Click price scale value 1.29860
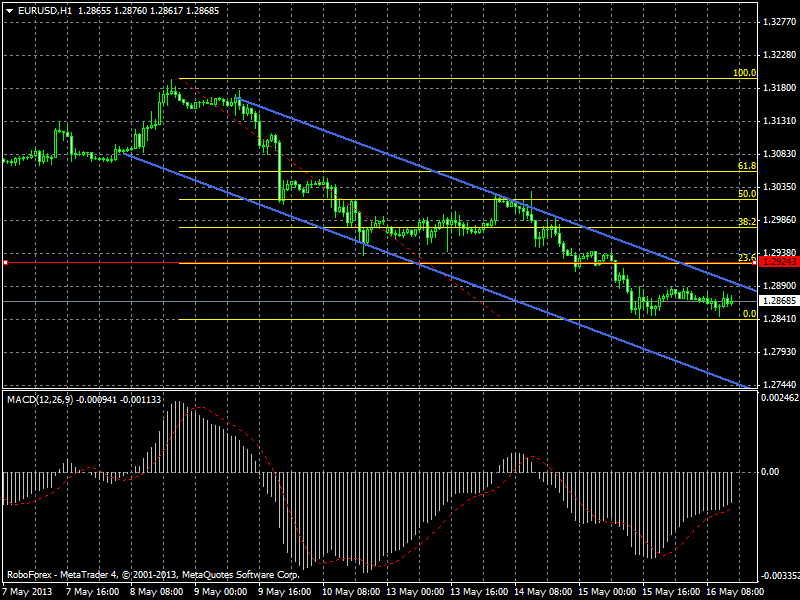The width and height of the screenshot is (800, 600). 780,220
